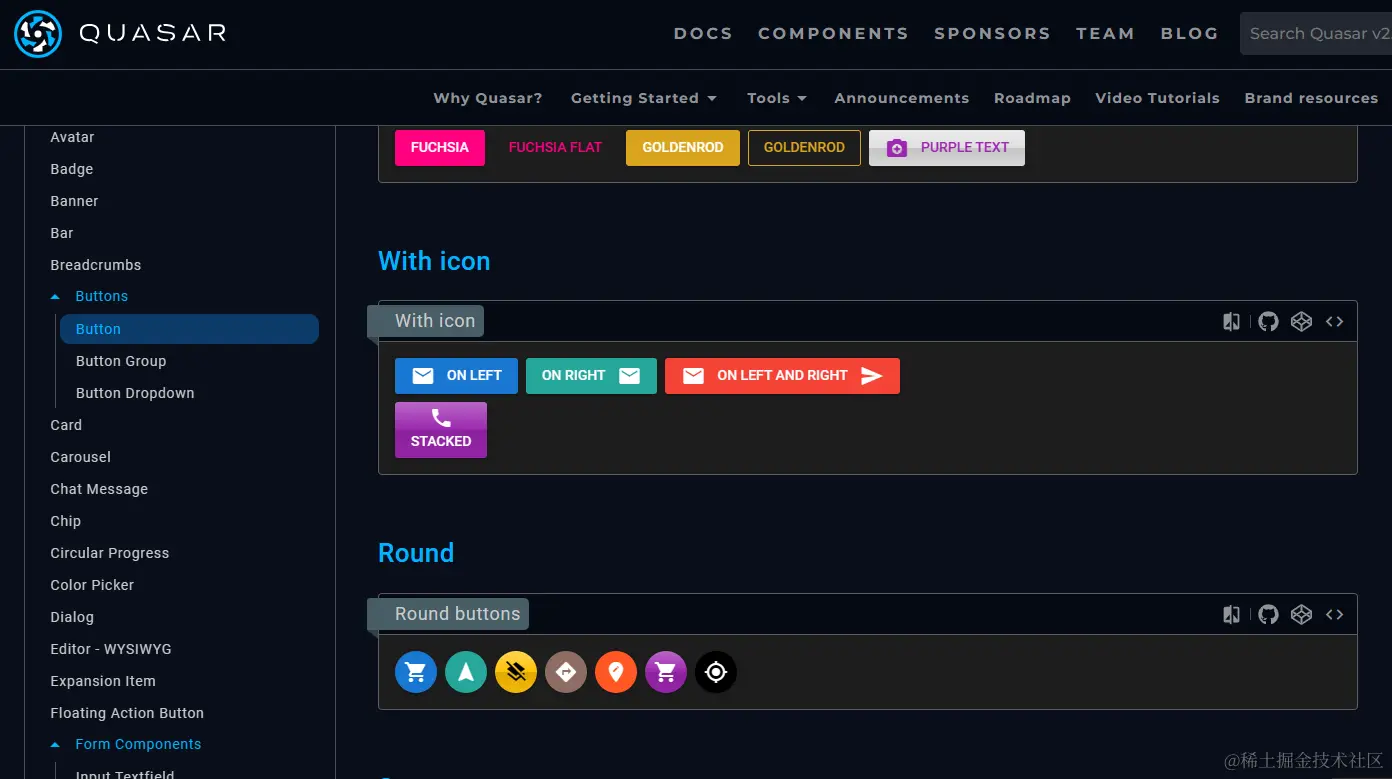1392x779 pixels.
Task: Click the filled GOLDENROD button
Action: click(683, 147)
